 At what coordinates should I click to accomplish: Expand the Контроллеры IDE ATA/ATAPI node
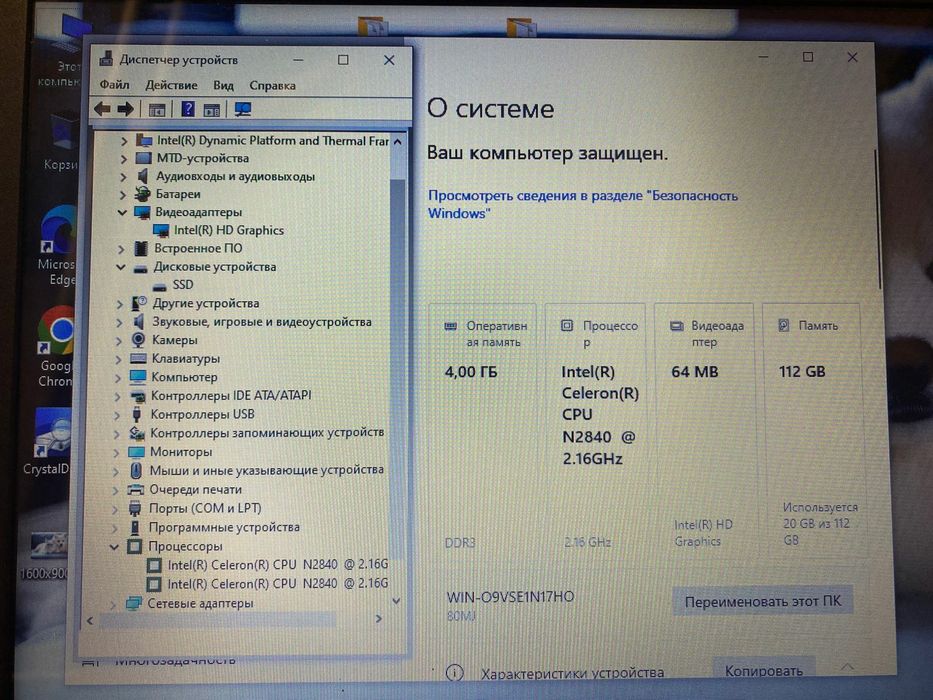click(117, 396)
